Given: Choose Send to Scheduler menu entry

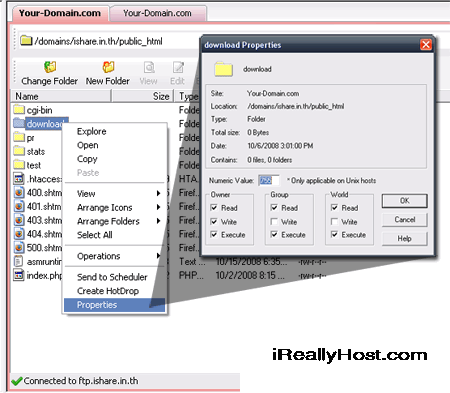Looking at the screenshot, I should coord(114,277).
